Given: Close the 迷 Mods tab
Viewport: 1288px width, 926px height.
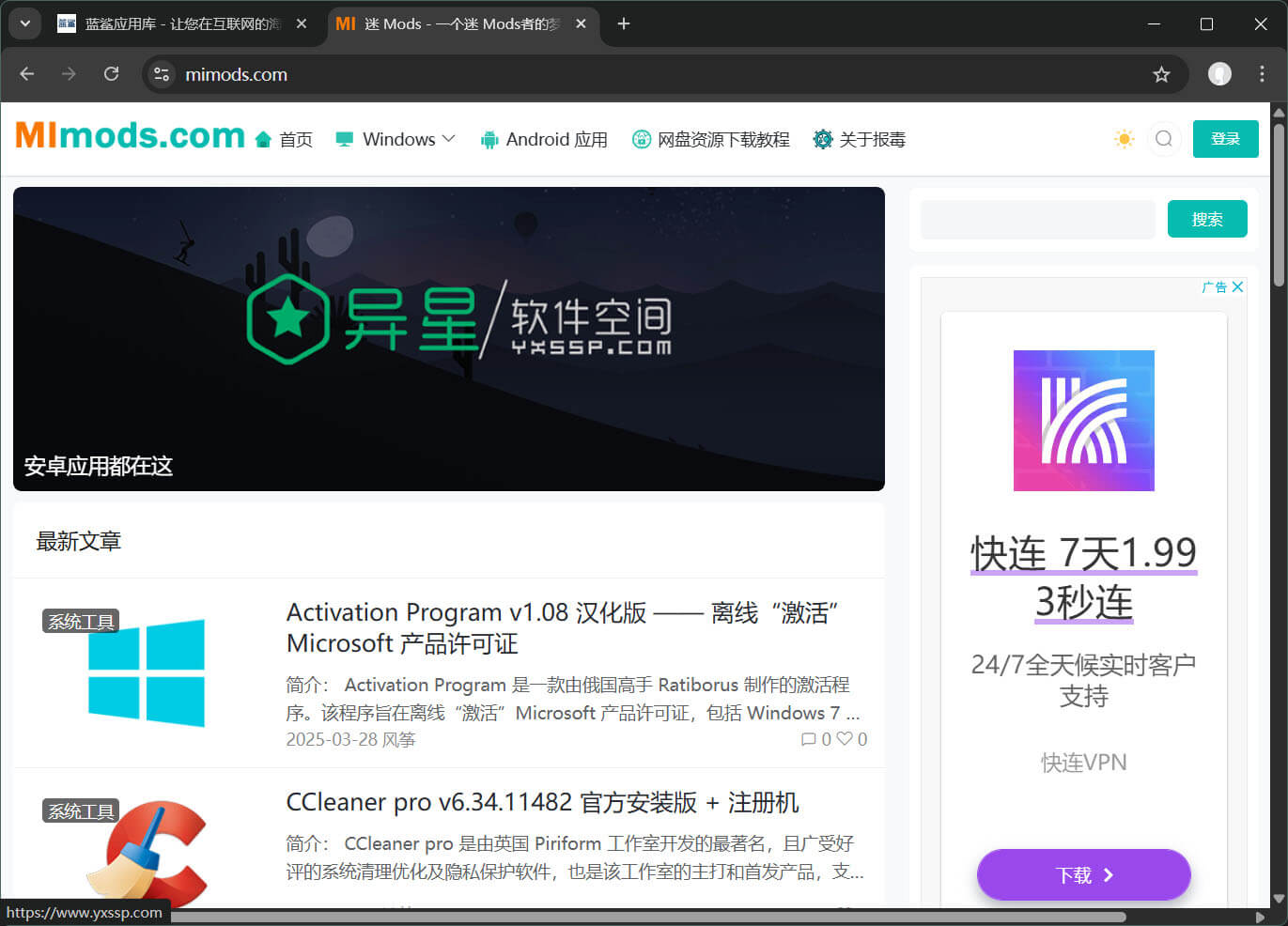Looking at the screenshot, I should point(581,23).
